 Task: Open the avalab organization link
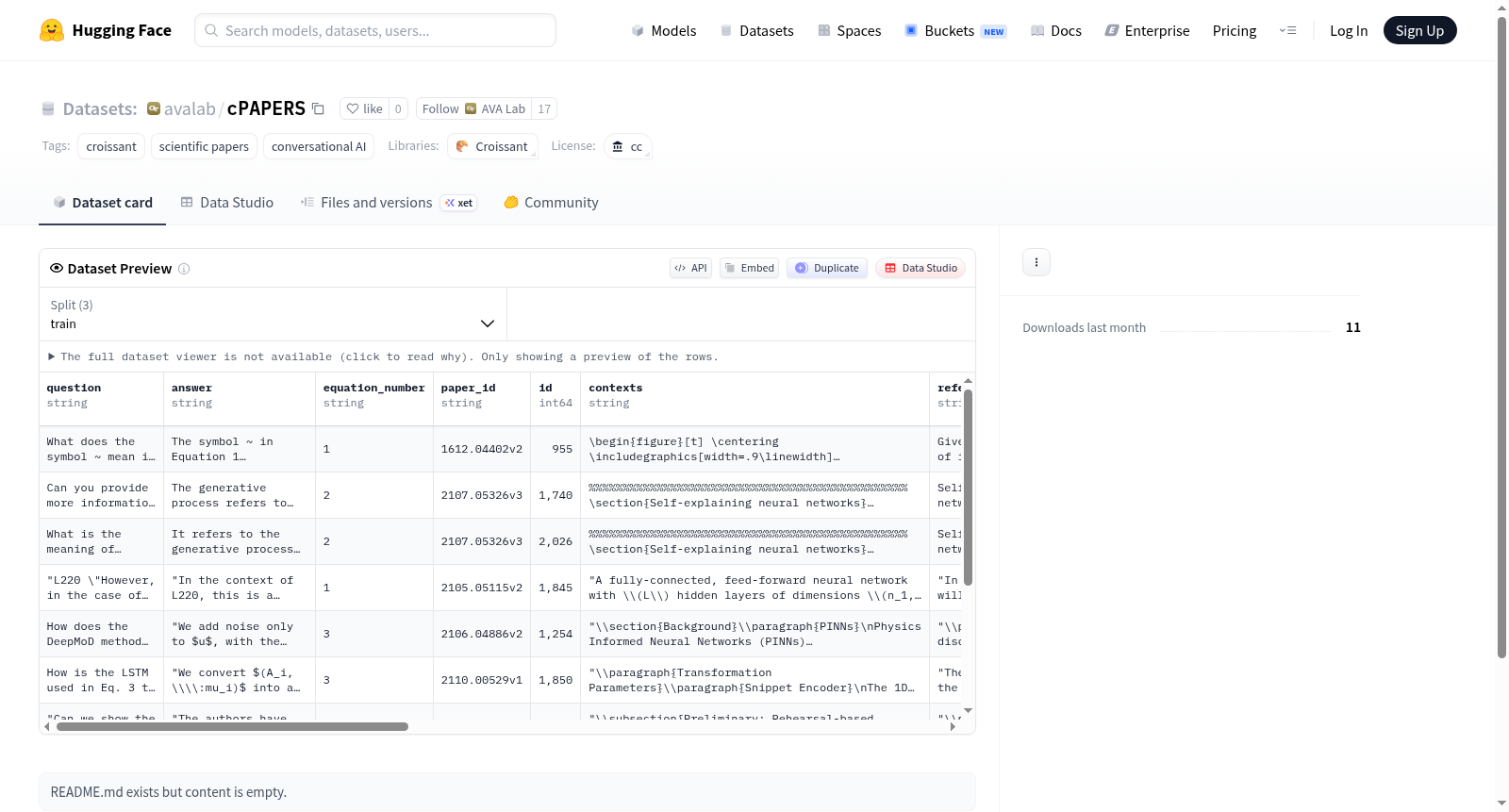coord(190,108)
